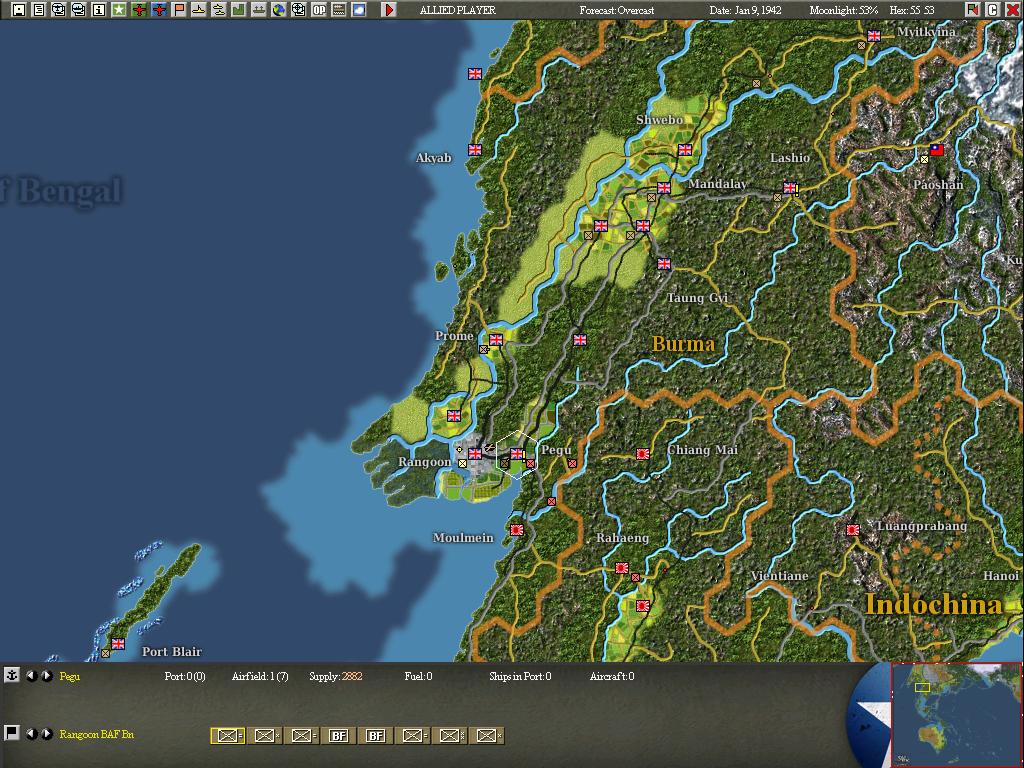Click the crosshair target toolbar icon
1024x768 pixels.
[298, 10]
